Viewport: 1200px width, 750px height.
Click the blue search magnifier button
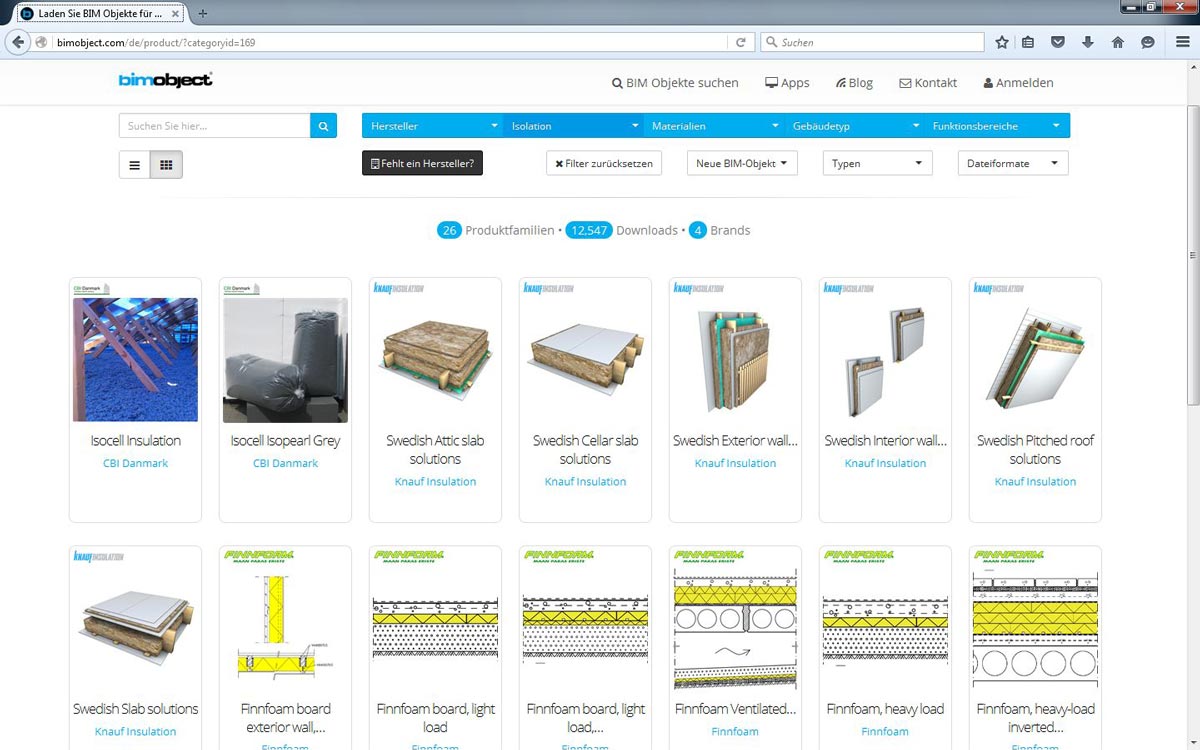point(323,126)
